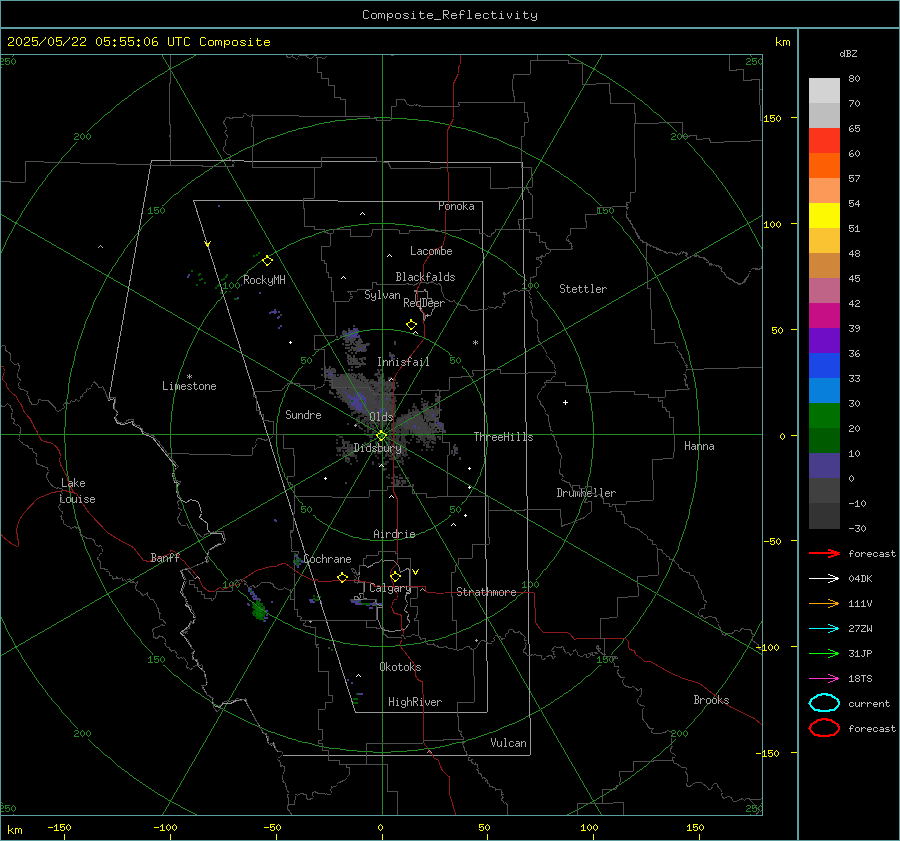Pick the cyan 27ZW arrow in legend

coord(824,629)
